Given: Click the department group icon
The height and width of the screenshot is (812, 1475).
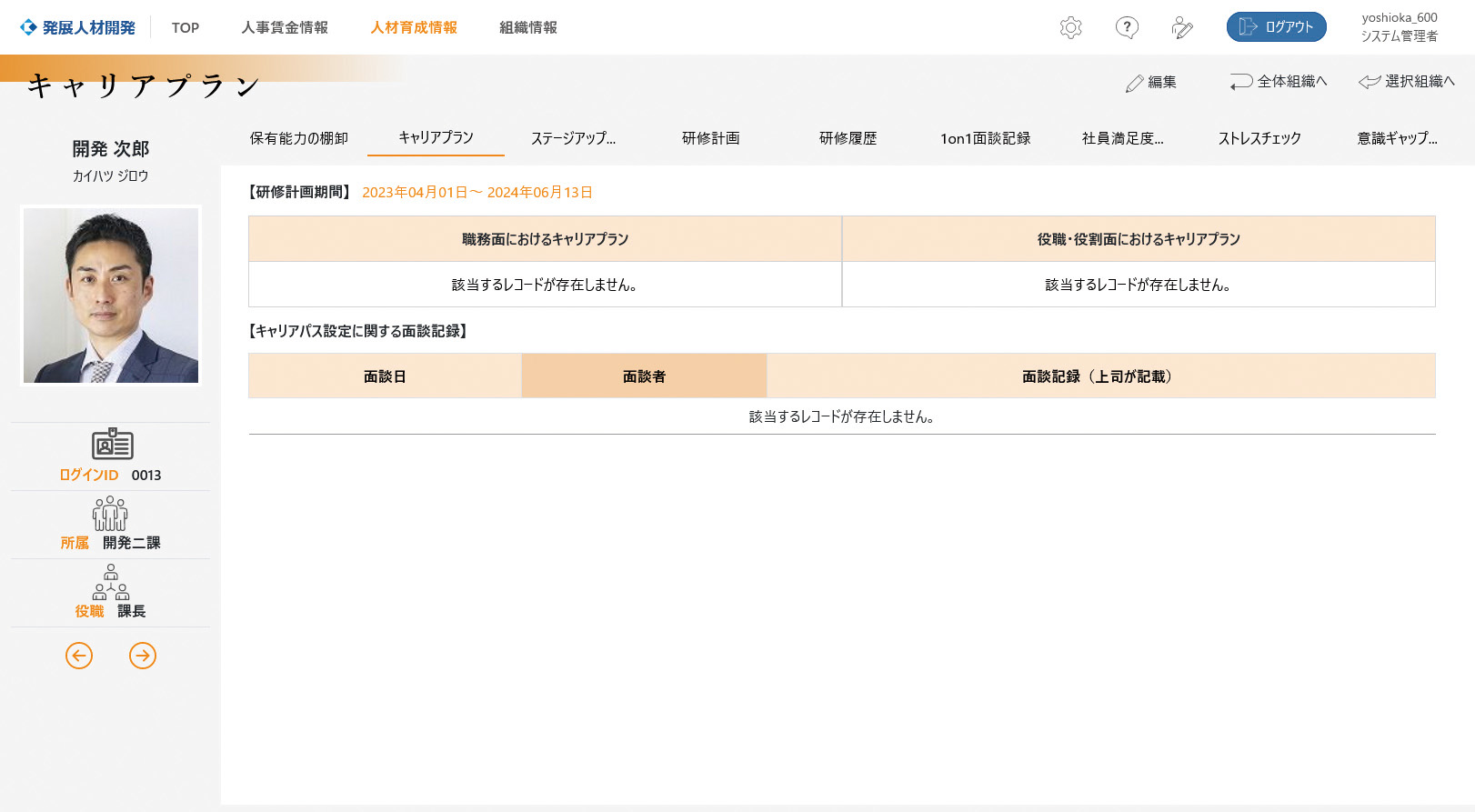Looking at the screenshot, I should (110, 514).
